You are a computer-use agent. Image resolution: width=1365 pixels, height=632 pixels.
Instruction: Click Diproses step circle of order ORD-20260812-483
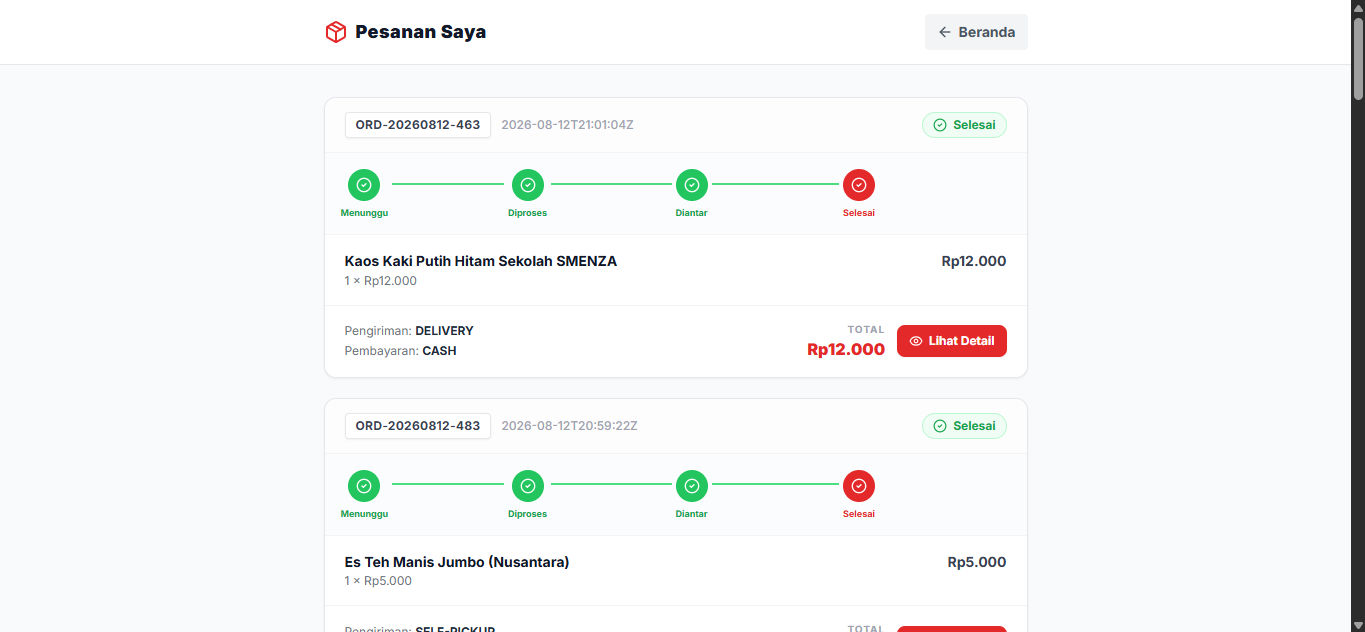pos(528,486)
